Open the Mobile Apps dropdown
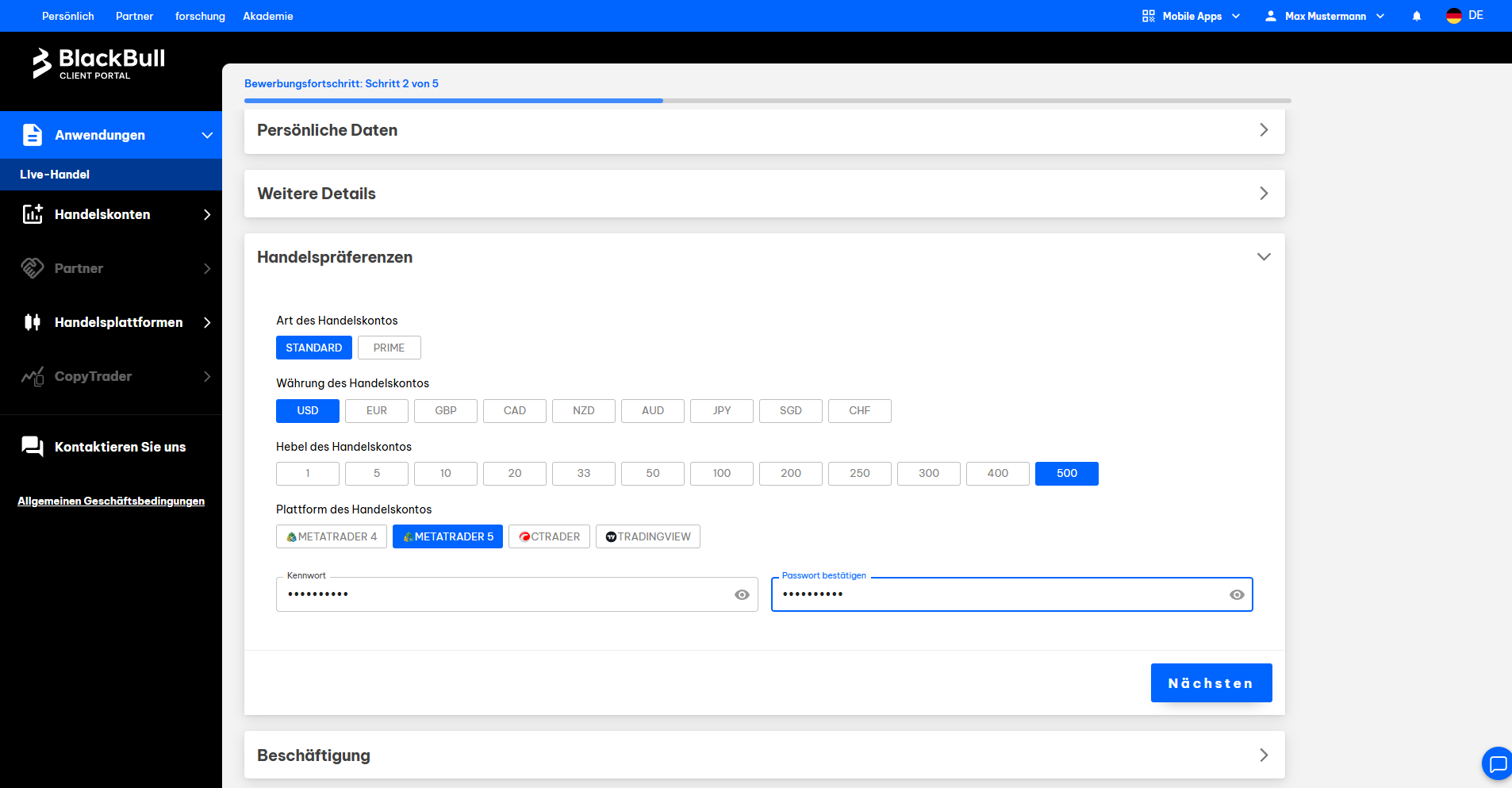This screenshot has height=788, width=1512. pos(1192,16)
